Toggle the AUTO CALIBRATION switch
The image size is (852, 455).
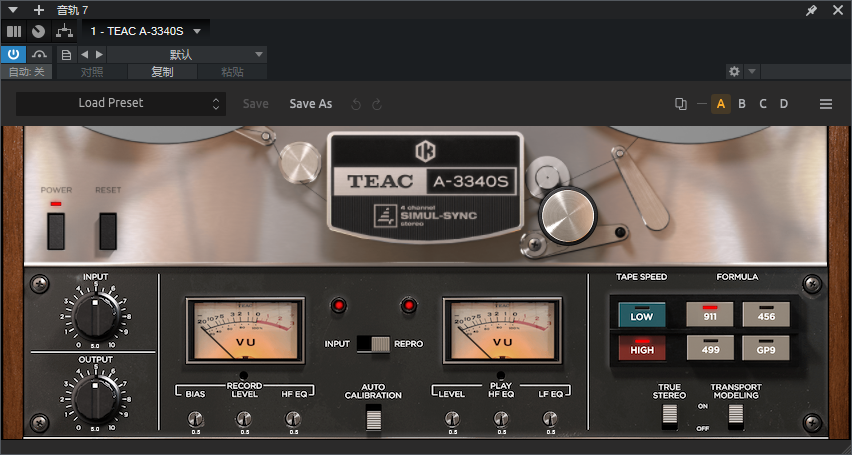(373, 417)
